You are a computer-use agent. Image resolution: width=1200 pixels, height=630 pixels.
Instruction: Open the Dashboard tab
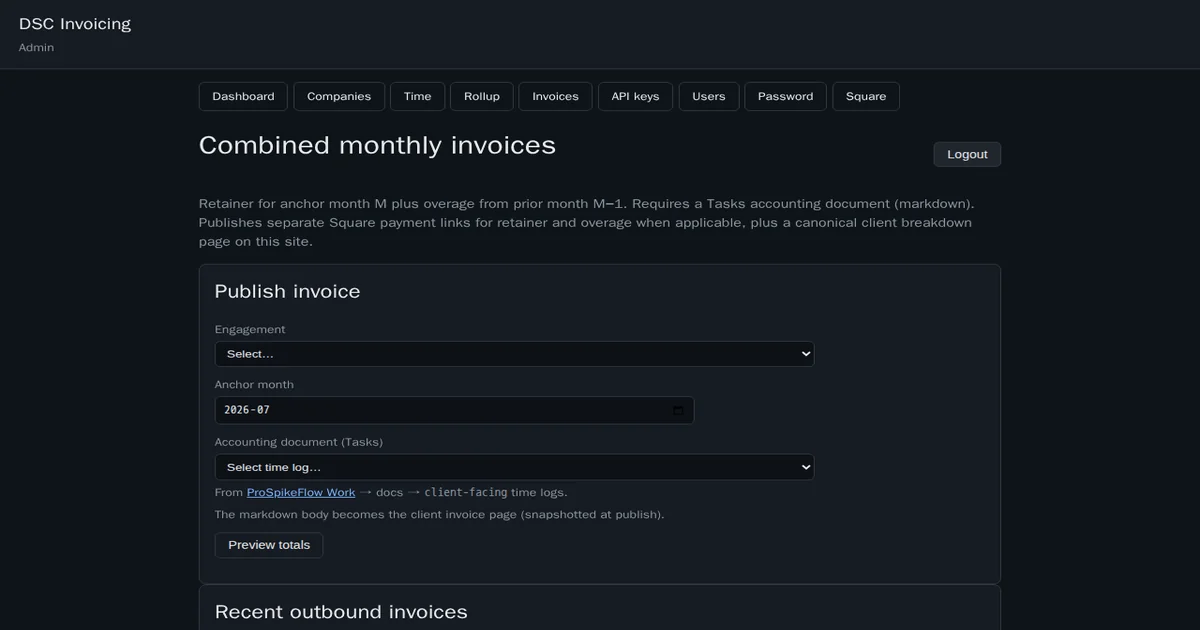point(243,96)
